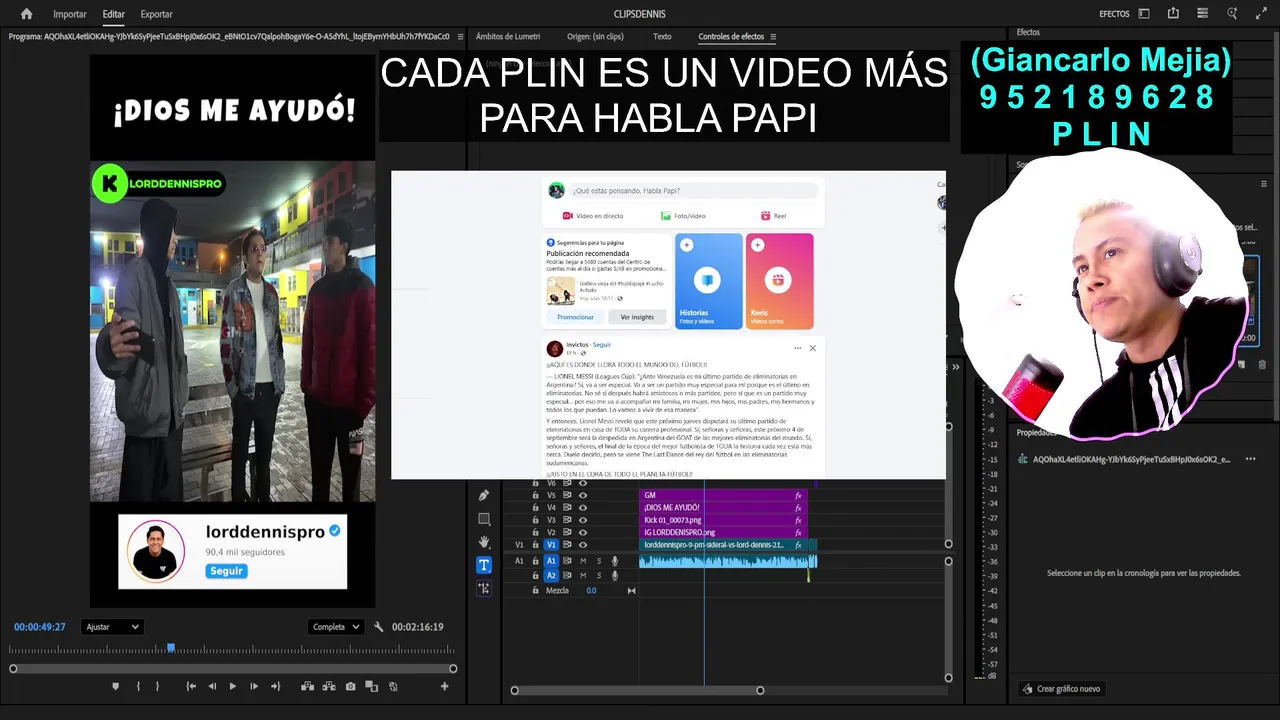Click the quick export share icon

(1173, 14)
